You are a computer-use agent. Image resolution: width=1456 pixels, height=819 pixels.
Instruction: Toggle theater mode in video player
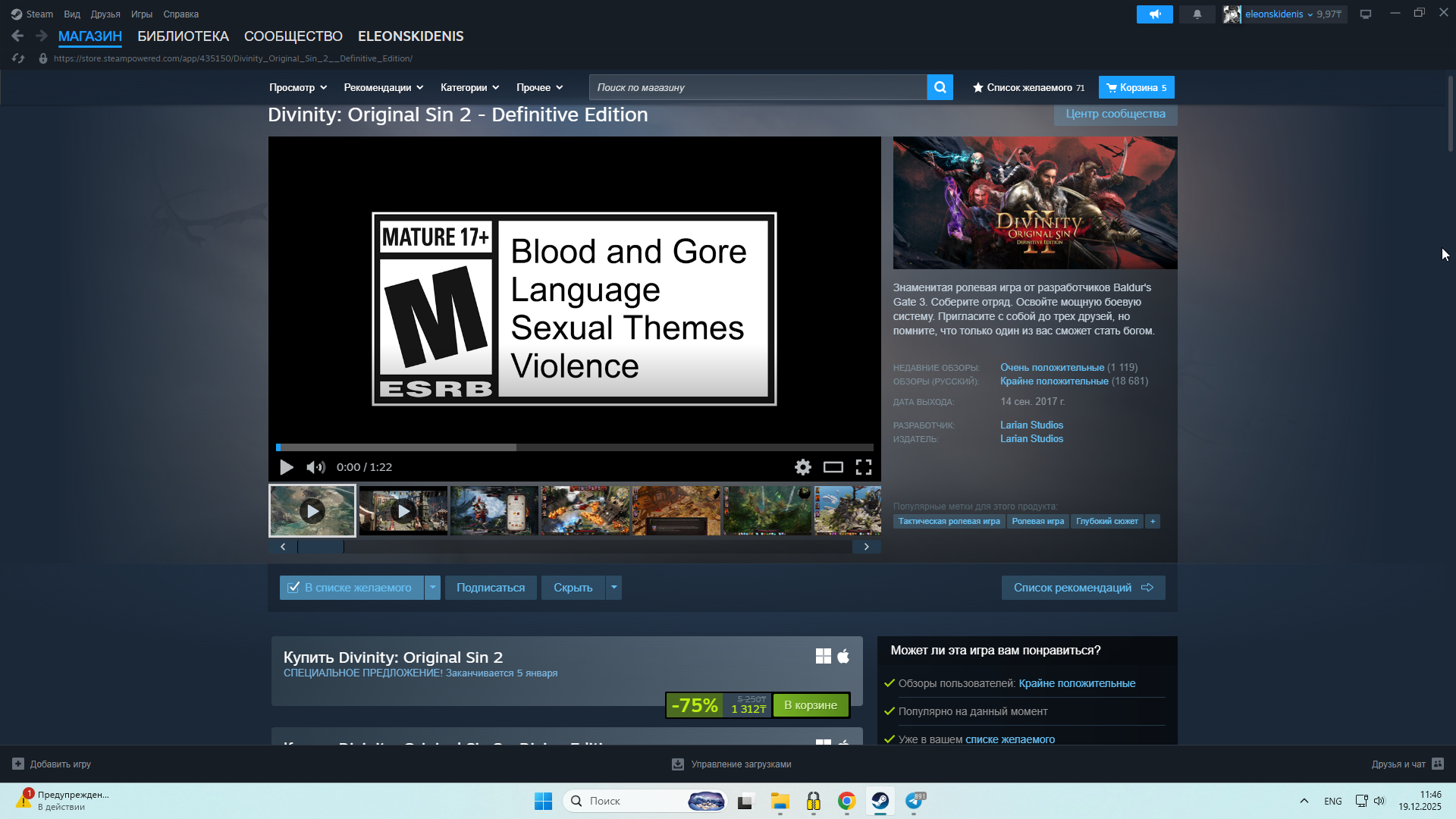pos(833,467)
